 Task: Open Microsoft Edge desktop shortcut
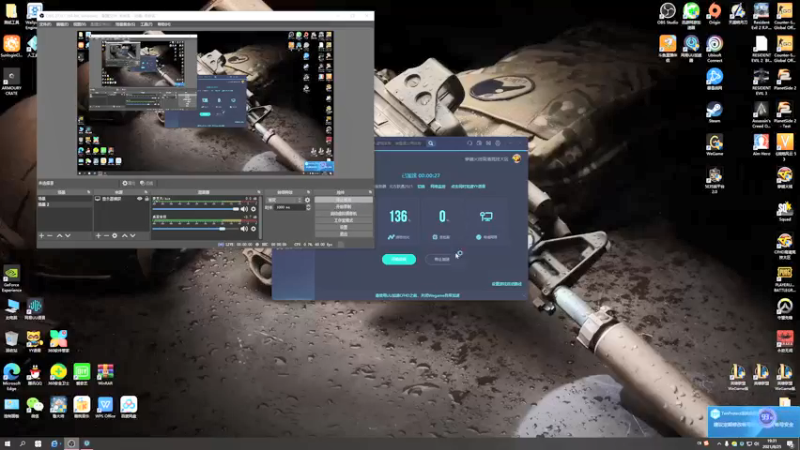tap(12, 376)
